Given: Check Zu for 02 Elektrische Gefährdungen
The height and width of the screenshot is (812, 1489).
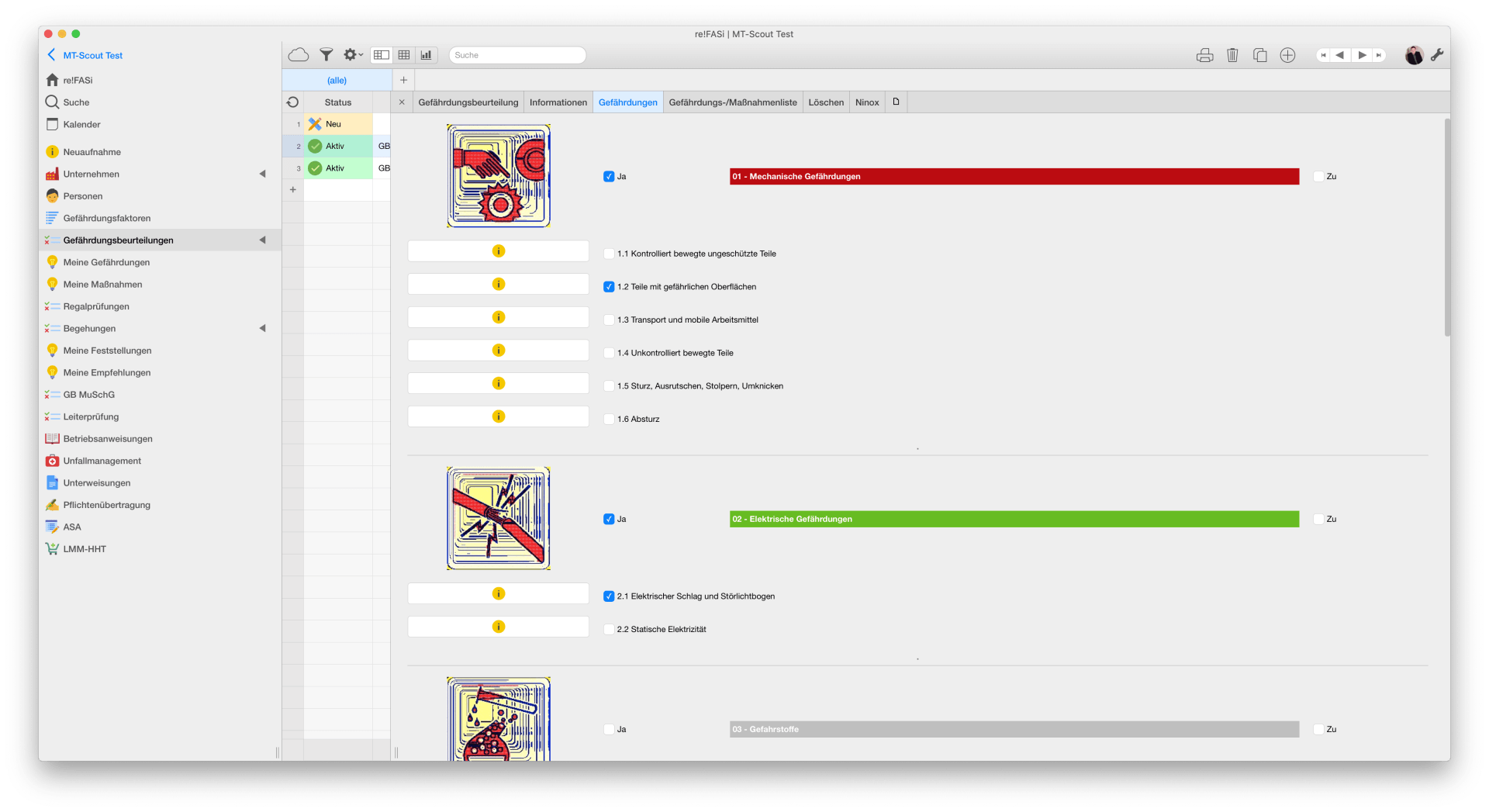Looking at the screenshot, I should click(1318, 520).
